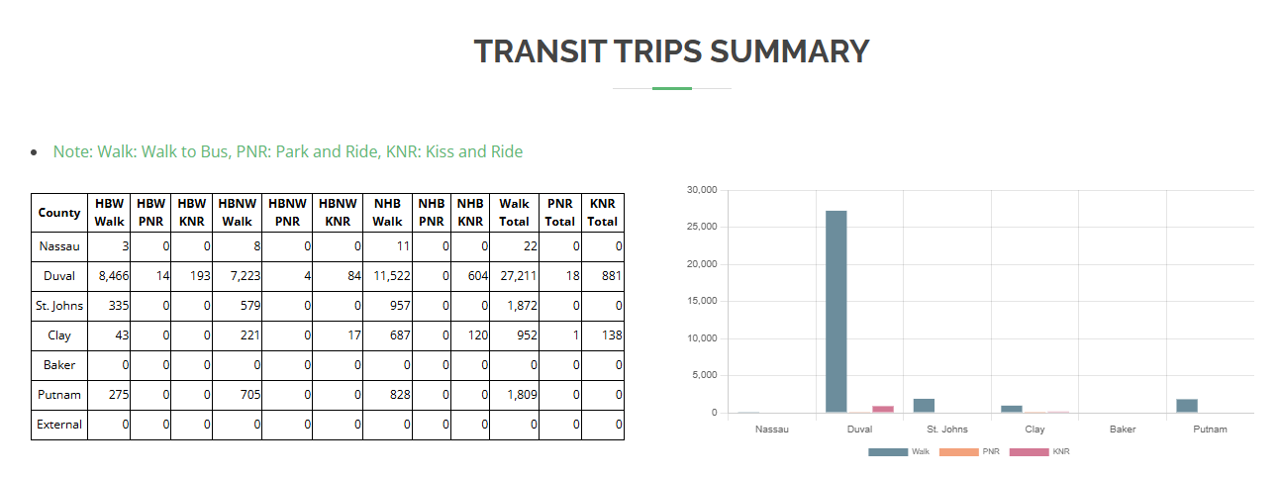Select the Walk Total column header
The width and height of the screenshot is (1280, 478).
(x=514, y=212)
